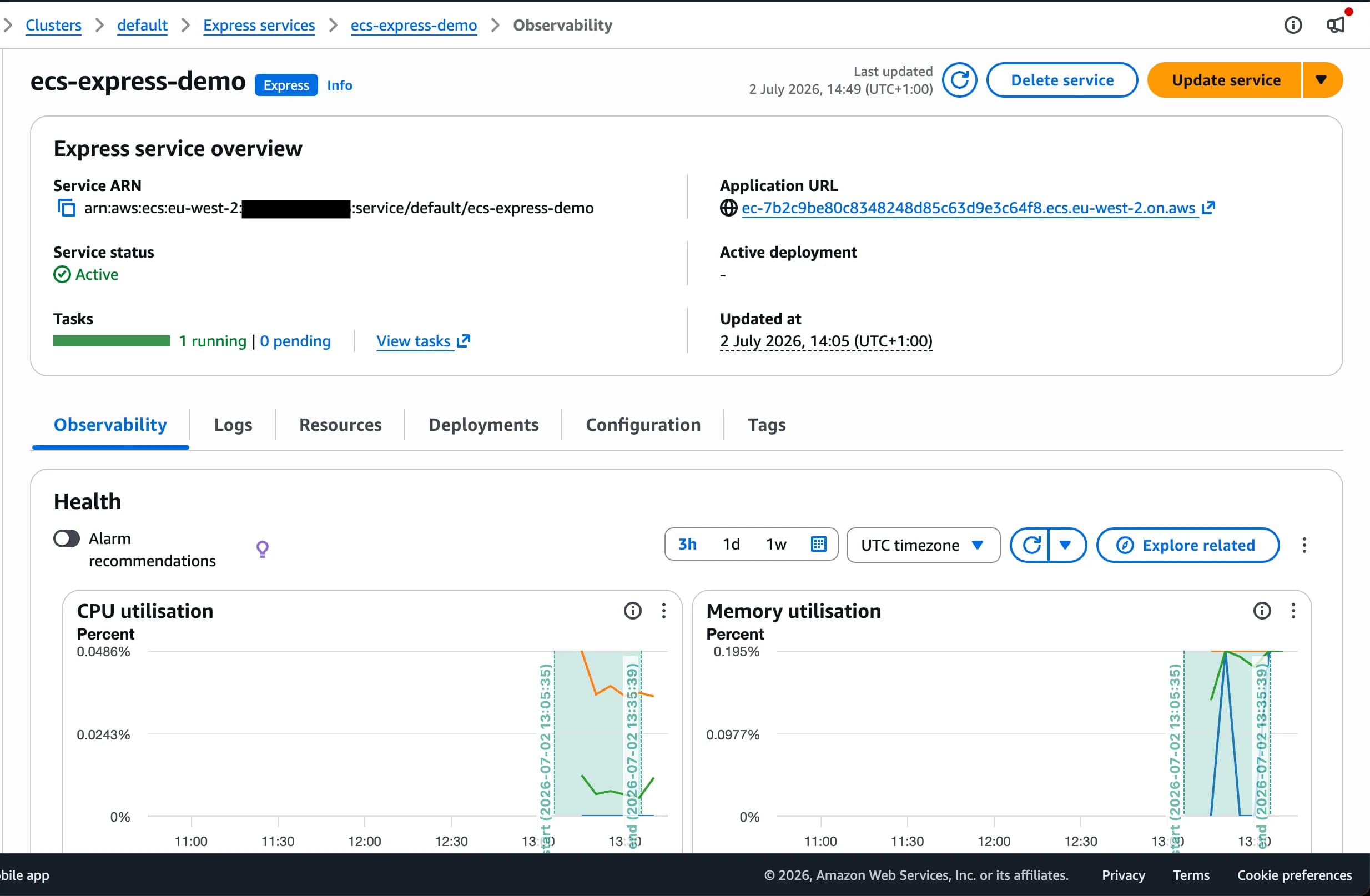Toggle Alarm recommendations switch
Viewport: 1370px width, 896px height.
point(66,538)
